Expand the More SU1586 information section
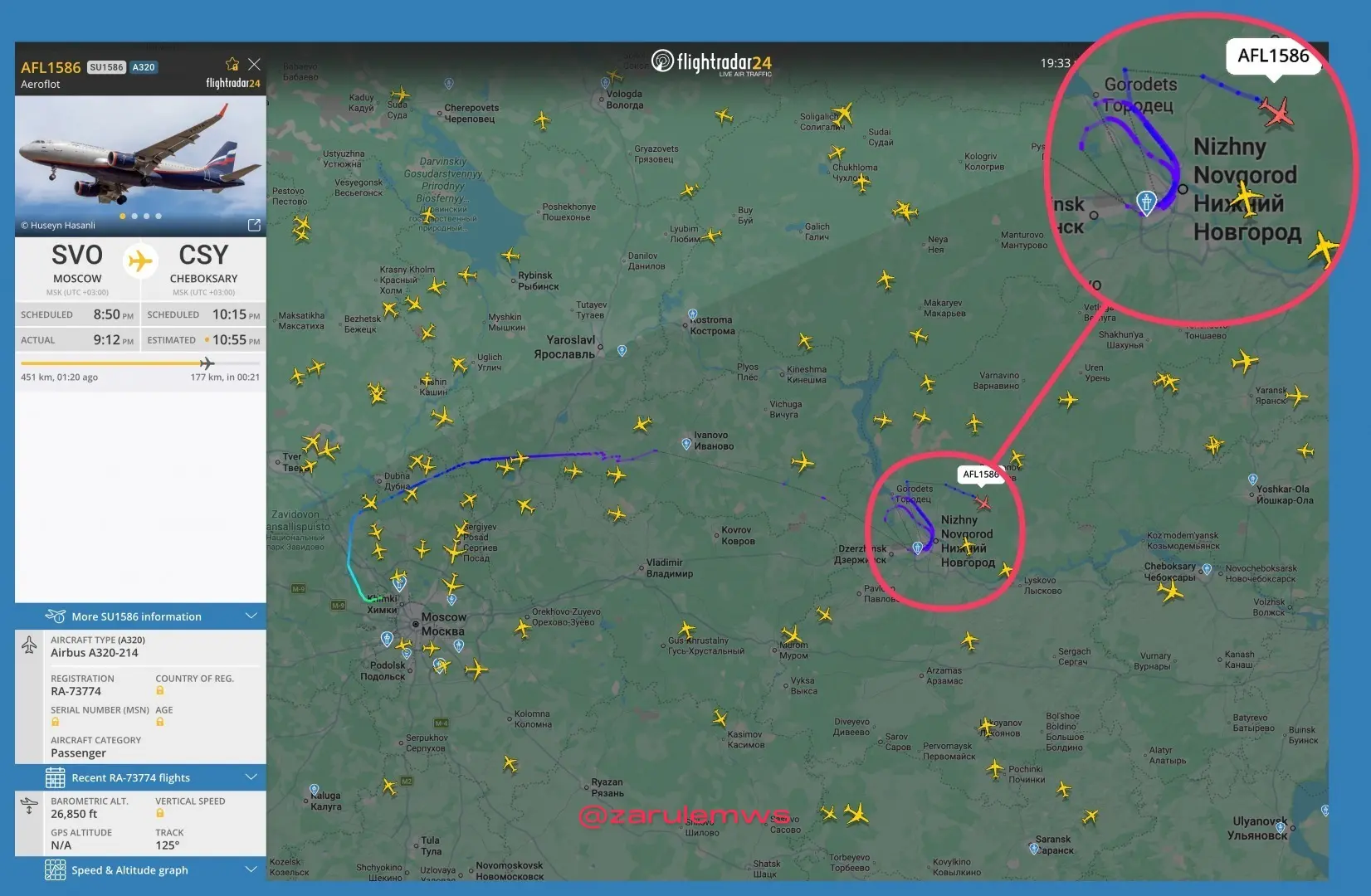 (x=140, y=616)
